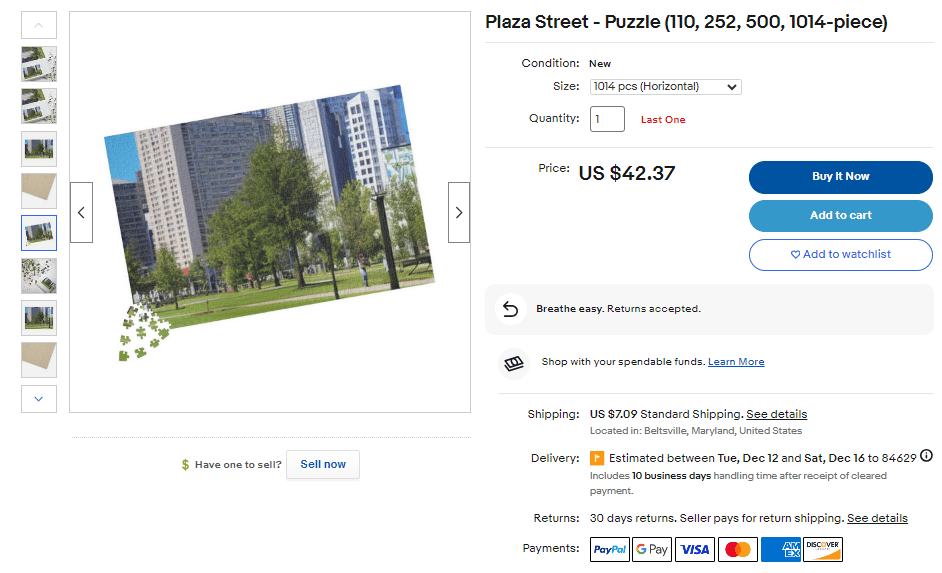Click the next image arrow on gallery
Viewport: 942px width, 573px height.
459,212
